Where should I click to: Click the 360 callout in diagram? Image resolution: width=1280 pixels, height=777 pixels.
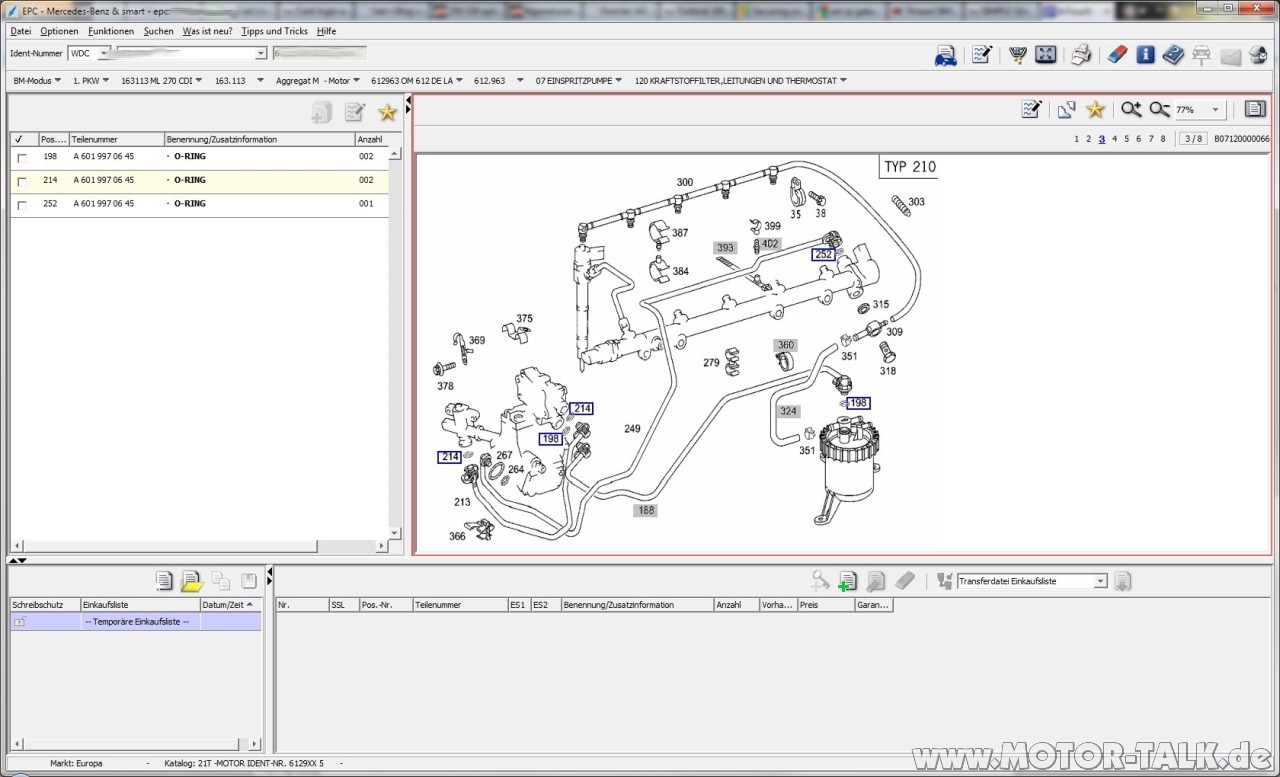tap(786, 345)
